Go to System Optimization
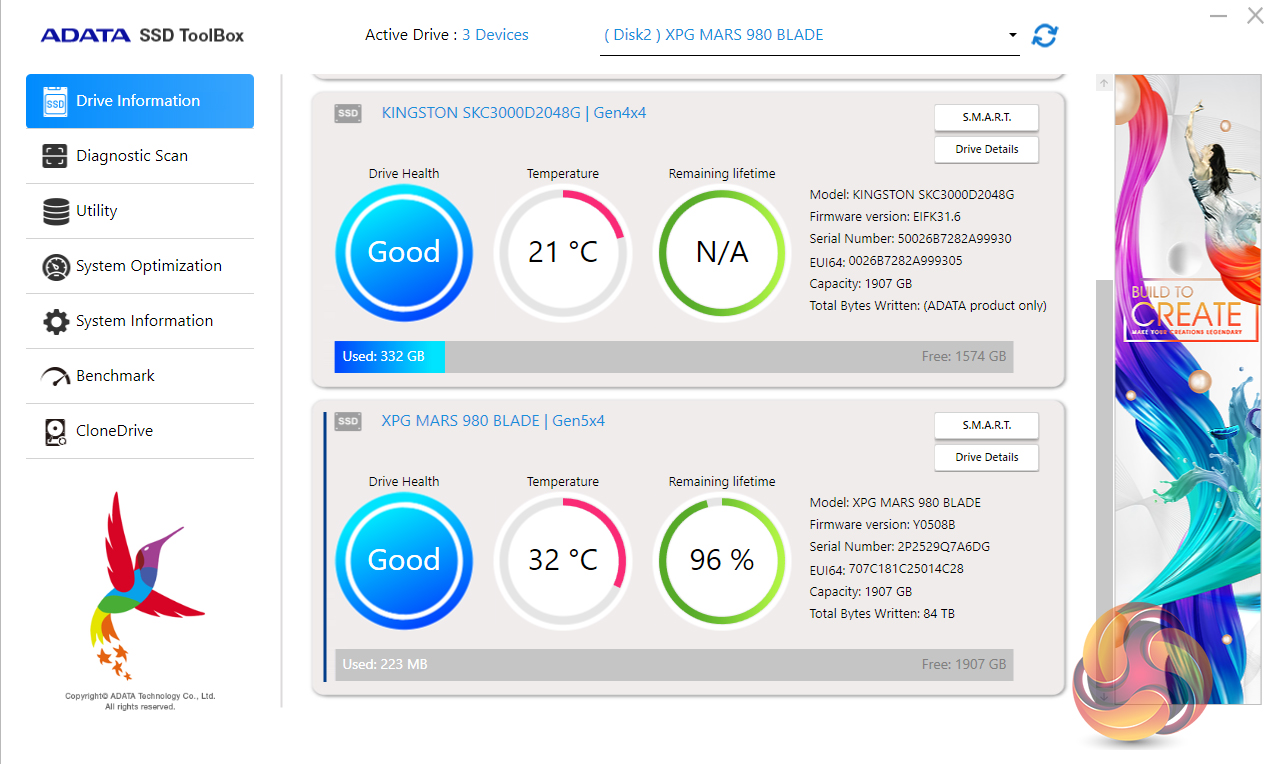This screenshot has width=1277, height=764. [x=140, y=266]
